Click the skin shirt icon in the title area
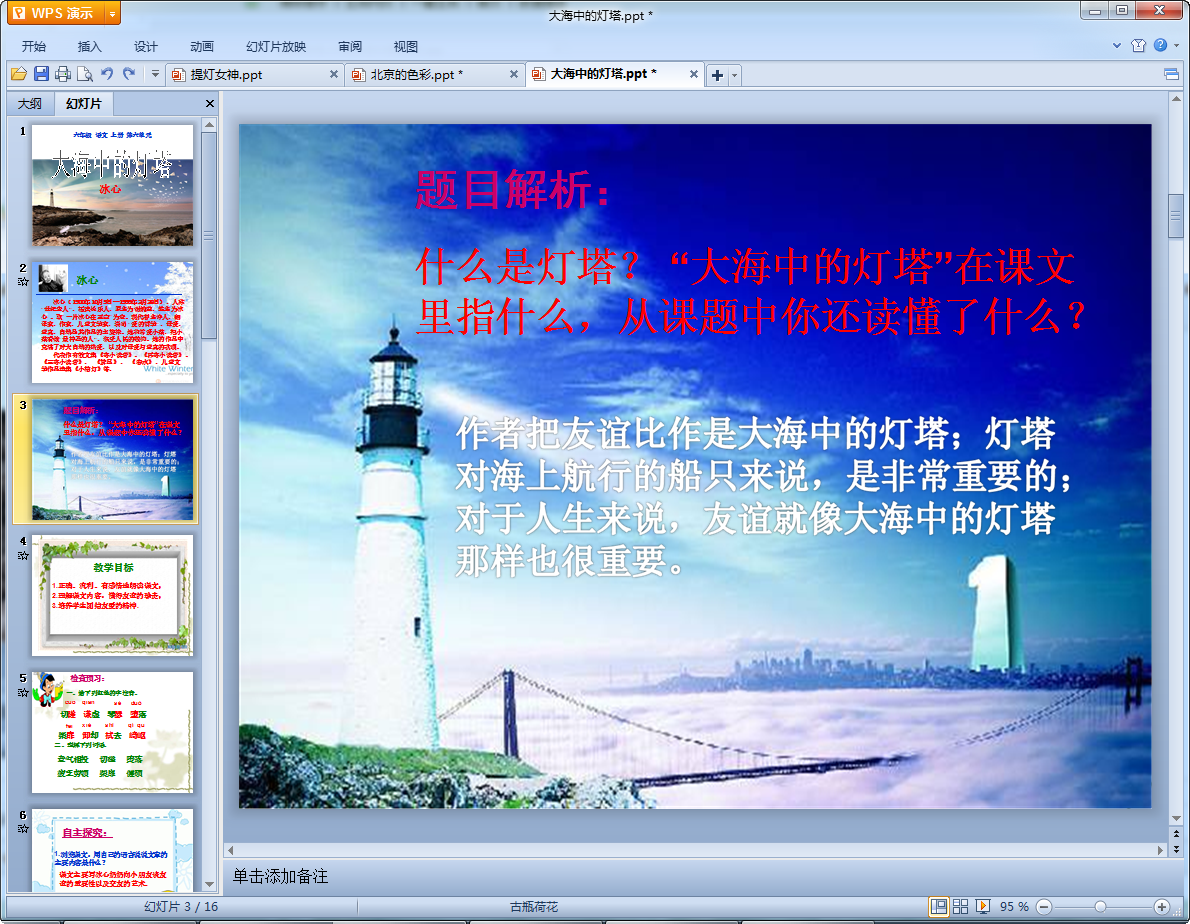This screenshot has height=924, width=1190. (x=1138, y=46)
